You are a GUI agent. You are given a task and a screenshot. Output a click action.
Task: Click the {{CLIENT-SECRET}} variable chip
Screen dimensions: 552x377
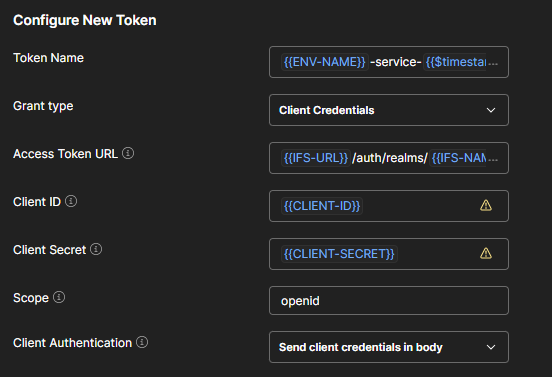[339, 254]
